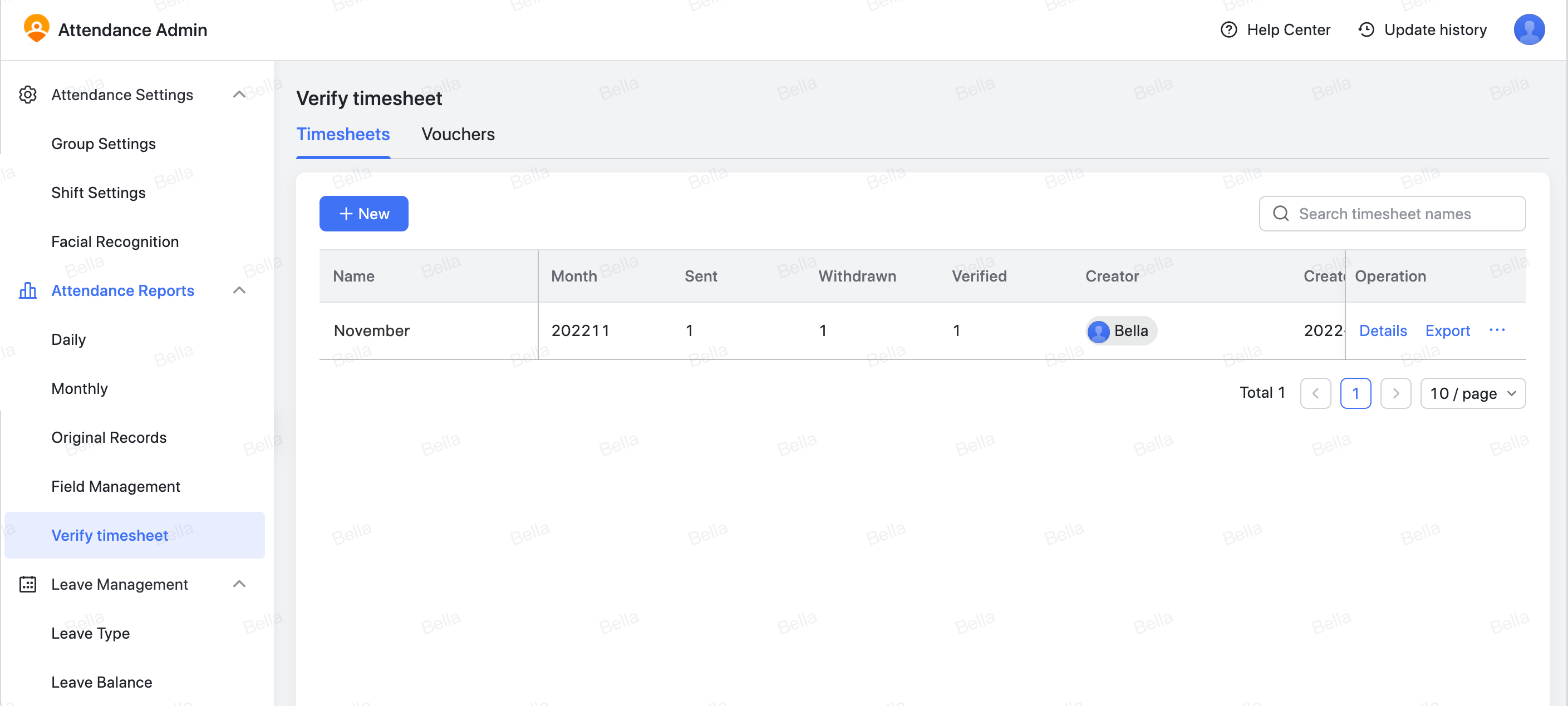The image size is (1568, 706).
Task: Open the Help Center question mark icon
Action: pyautogui.click(x=1228, y=29)
